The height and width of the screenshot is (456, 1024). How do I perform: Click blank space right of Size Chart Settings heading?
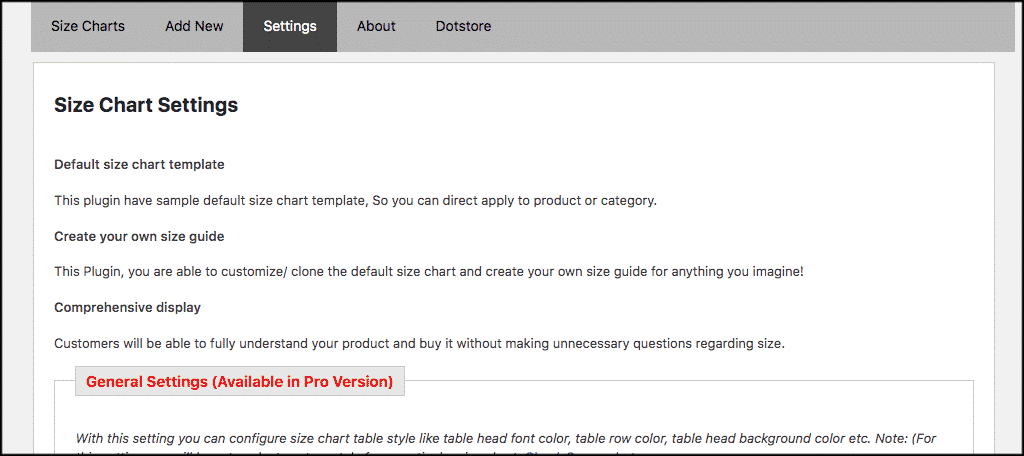point(600,105)
